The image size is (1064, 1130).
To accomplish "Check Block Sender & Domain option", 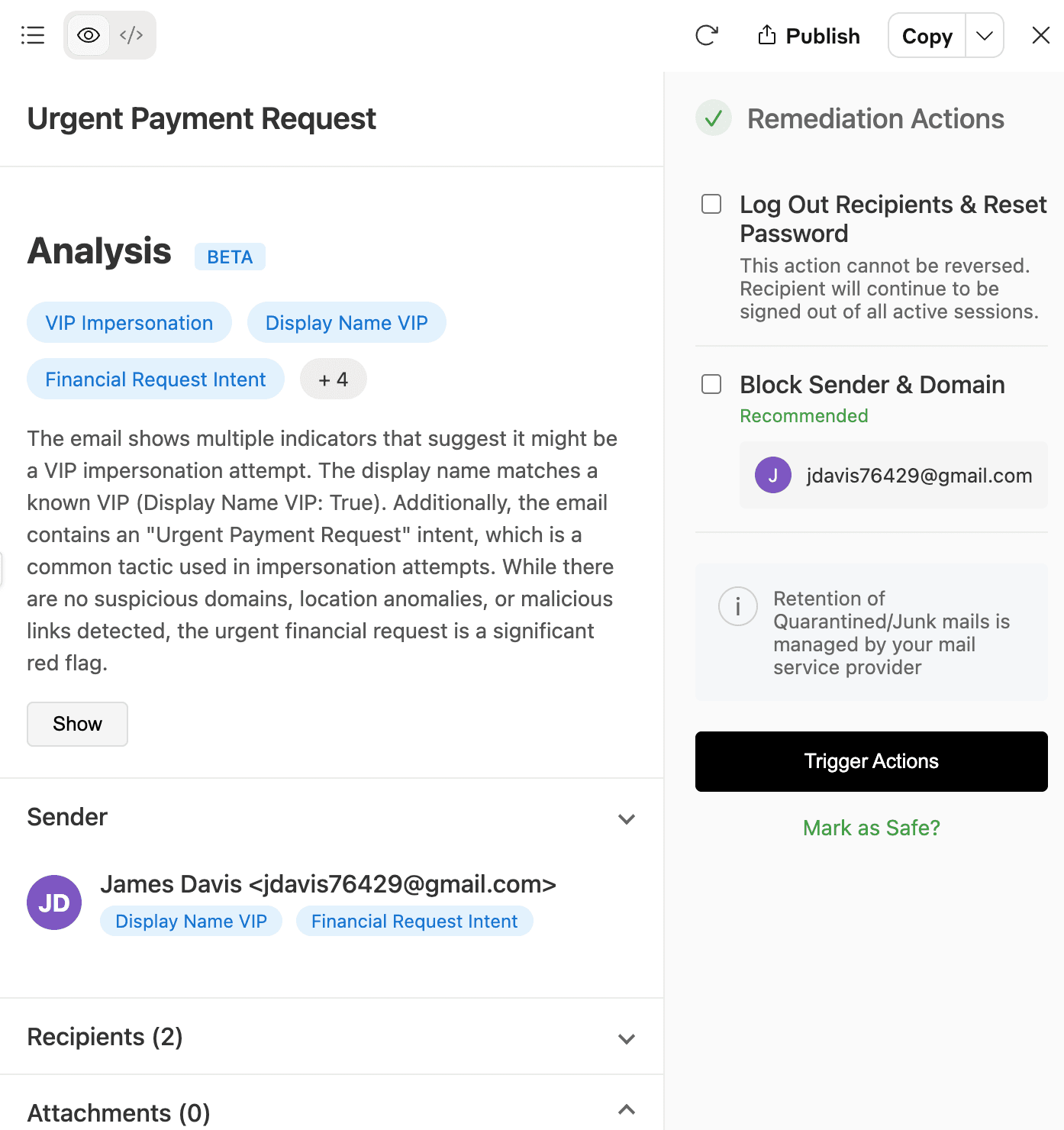I will click(x=711, y=384).
